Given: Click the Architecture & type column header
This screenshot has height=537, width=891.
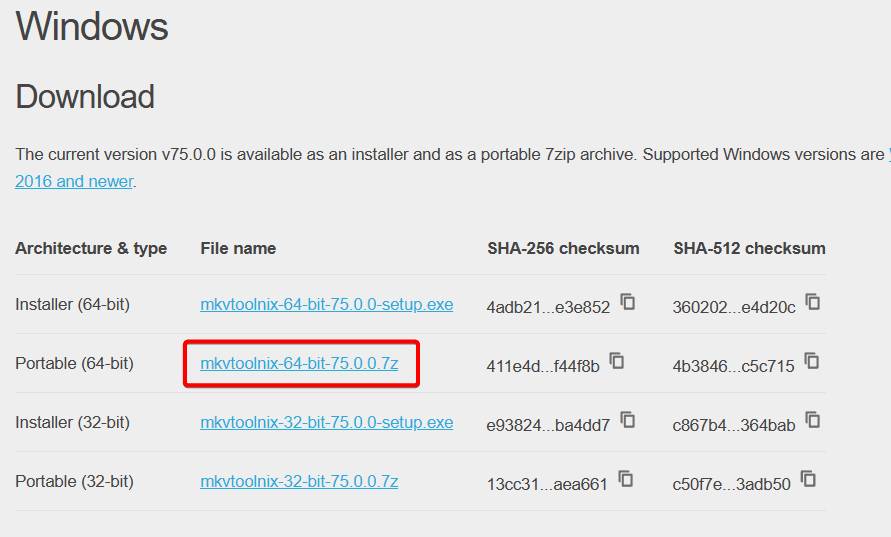Looking at the screenshot, I should point(91,248).
